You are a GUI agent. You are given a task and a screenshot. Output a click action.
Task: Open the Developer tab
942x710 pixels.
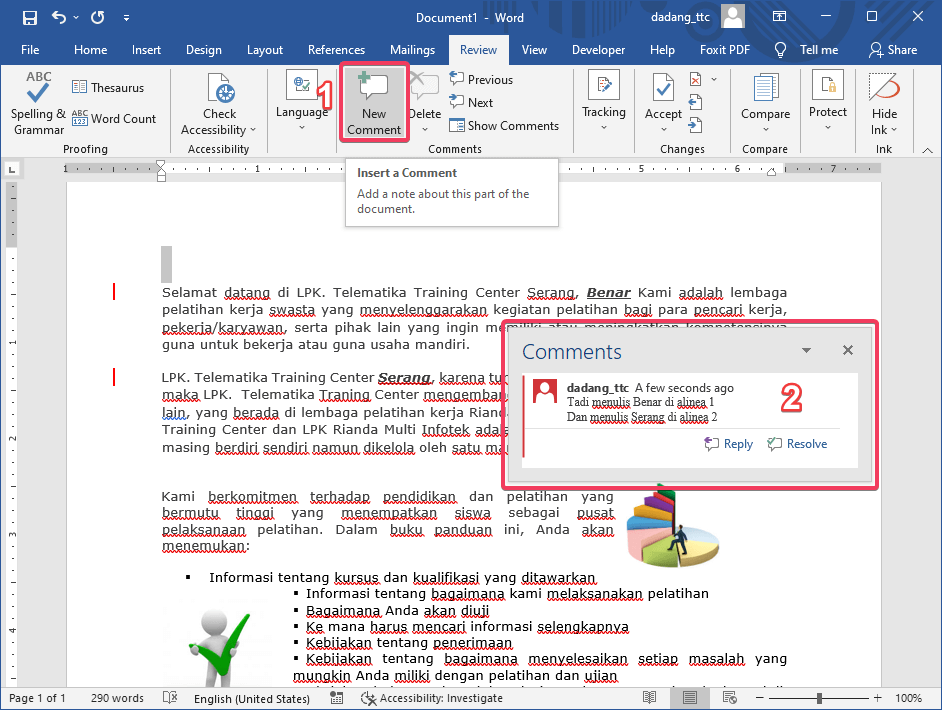coord(598,49)
